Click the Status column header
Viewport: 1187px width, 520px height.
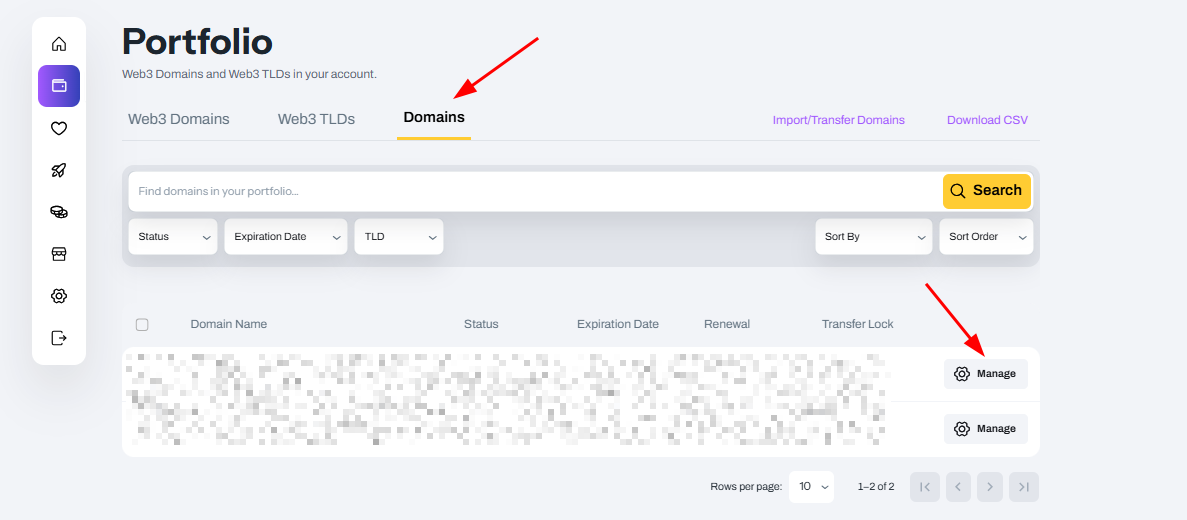(481, 324)
